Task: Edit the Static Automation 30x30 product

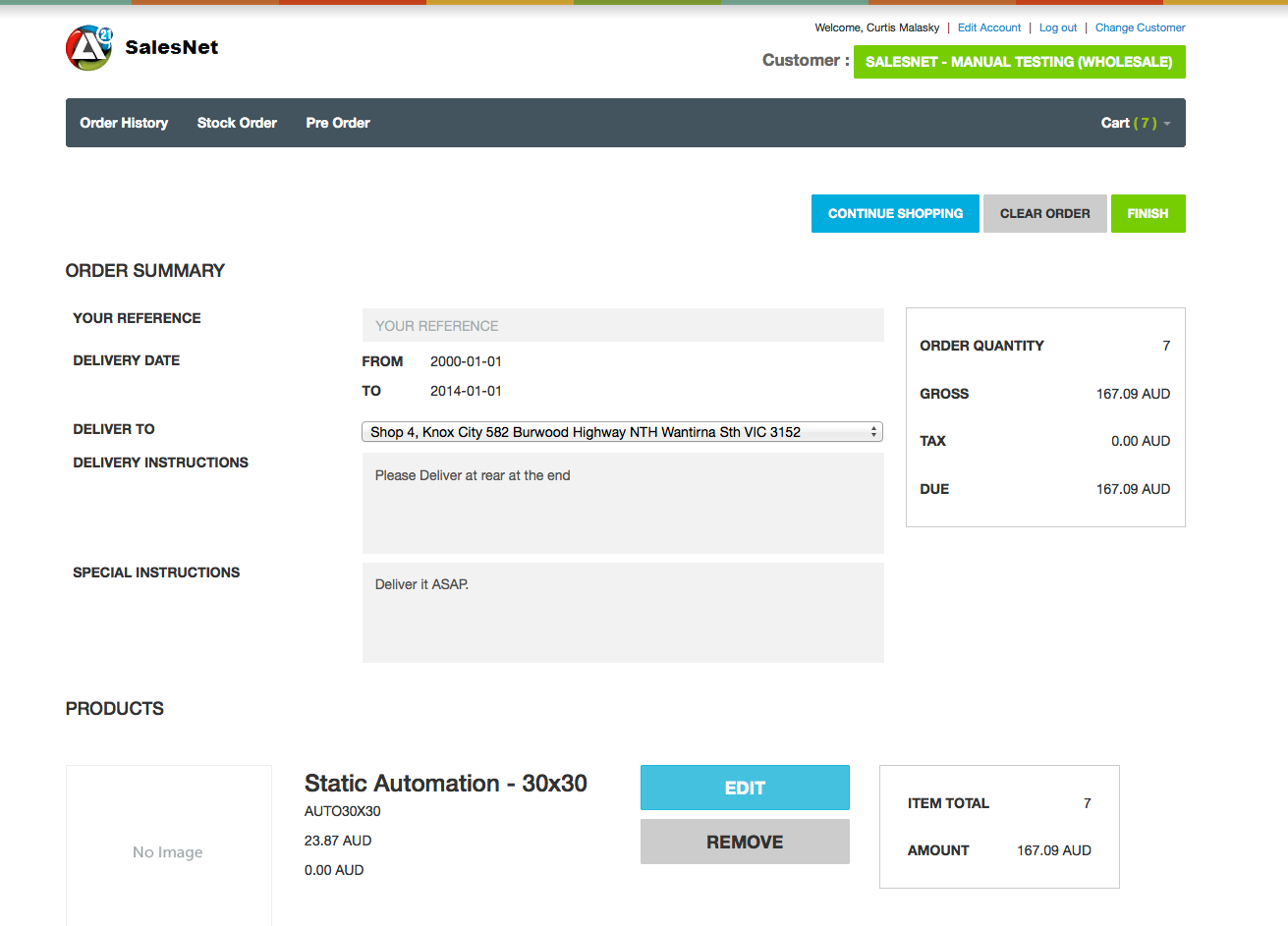Action: point(745,788)
